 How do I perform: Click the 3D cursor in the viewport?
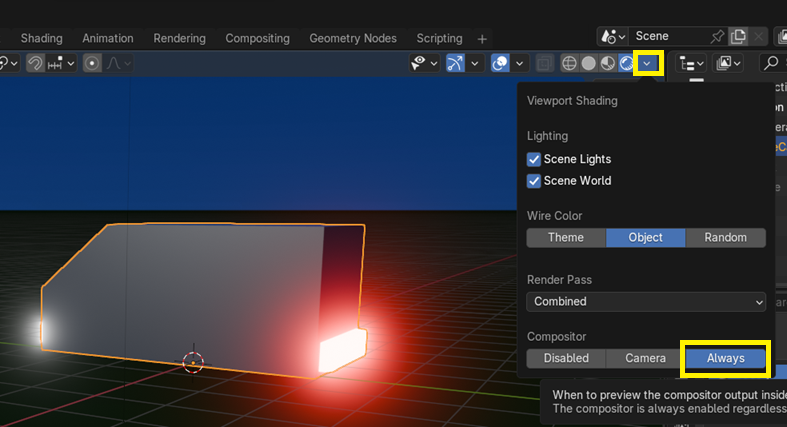193,362
